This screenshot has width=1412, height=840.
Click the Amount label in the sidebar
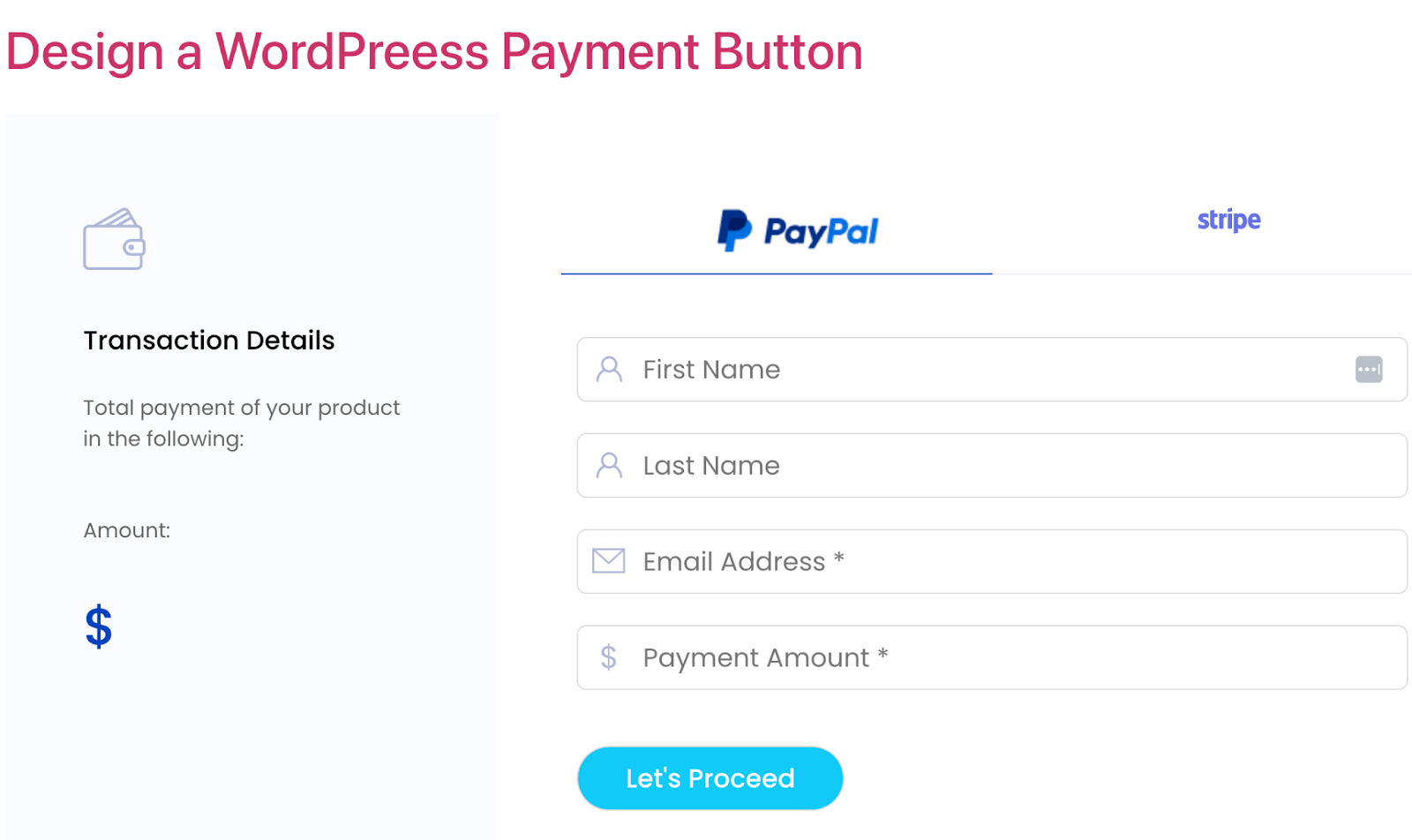[x=126, y=529]
